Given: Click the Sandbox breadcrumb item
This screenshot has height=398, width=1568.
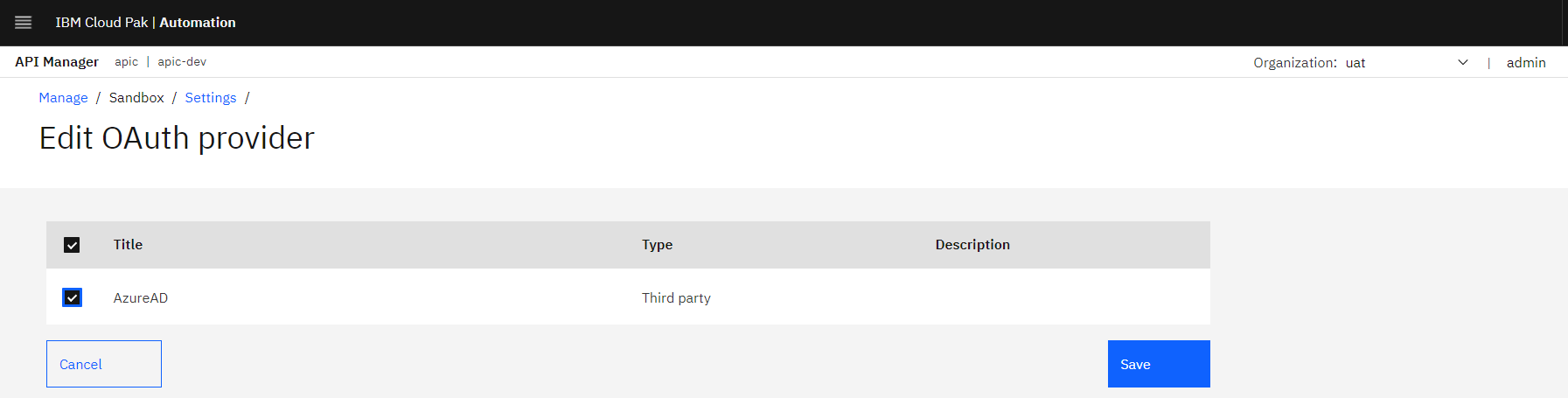Looking at the screenshot, I should tap(136, 98).
